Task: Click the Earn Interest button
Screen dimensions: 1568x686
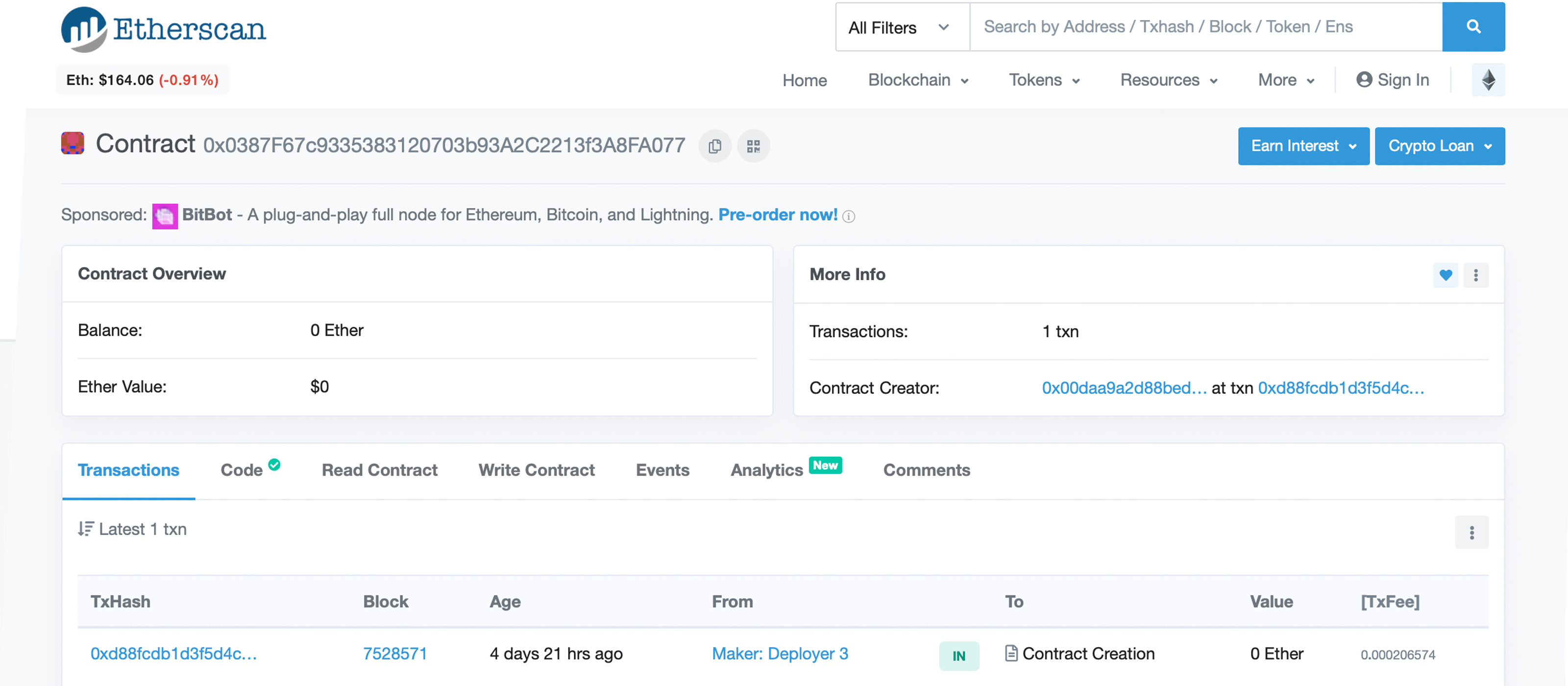Action: click(1303, 146)
